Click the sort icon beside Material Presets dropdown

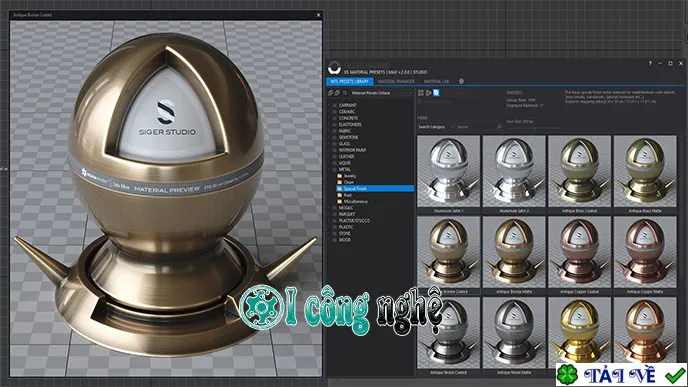click(344, 93)
